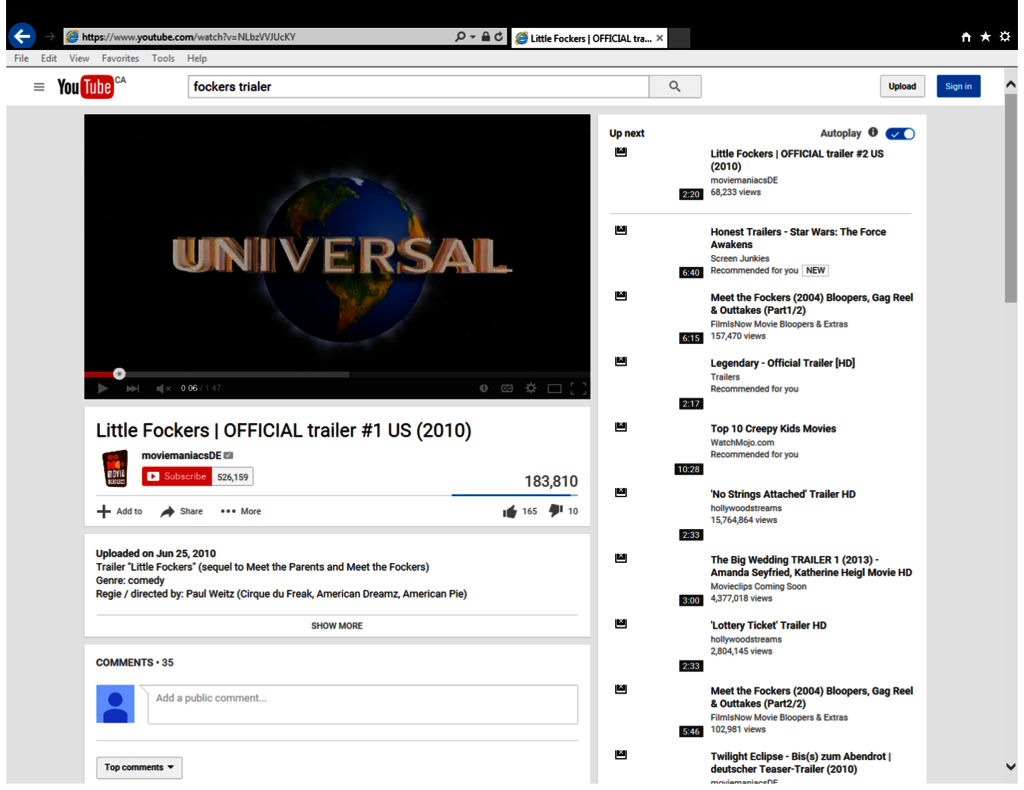Viewport: 1024px width, 790px height.
Task: Click Add a public comment box
Action: pos(363,704)
